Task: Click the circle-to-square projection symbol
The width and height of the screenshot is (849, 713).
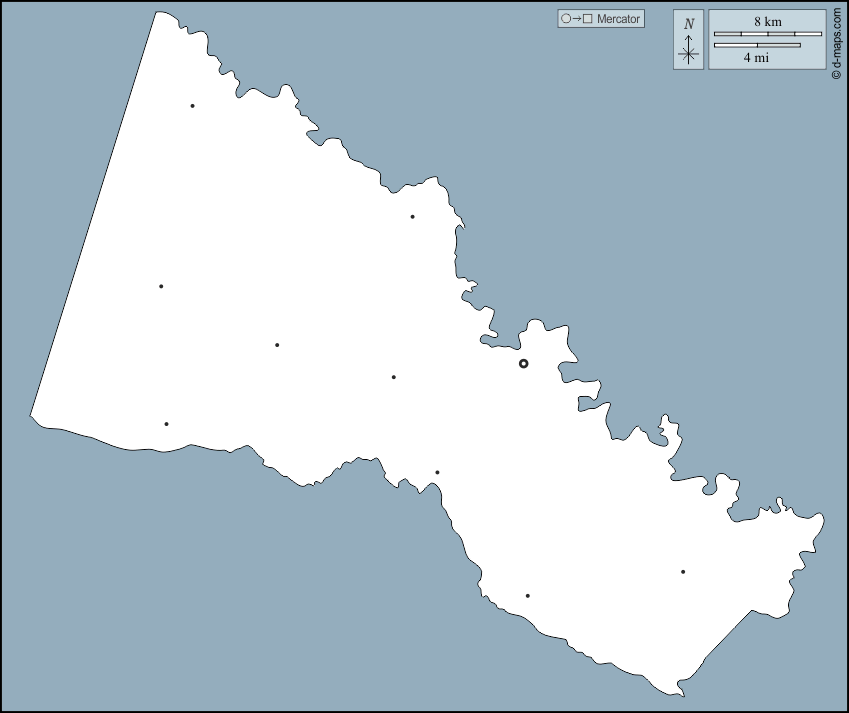Action: tap(577, 19)
